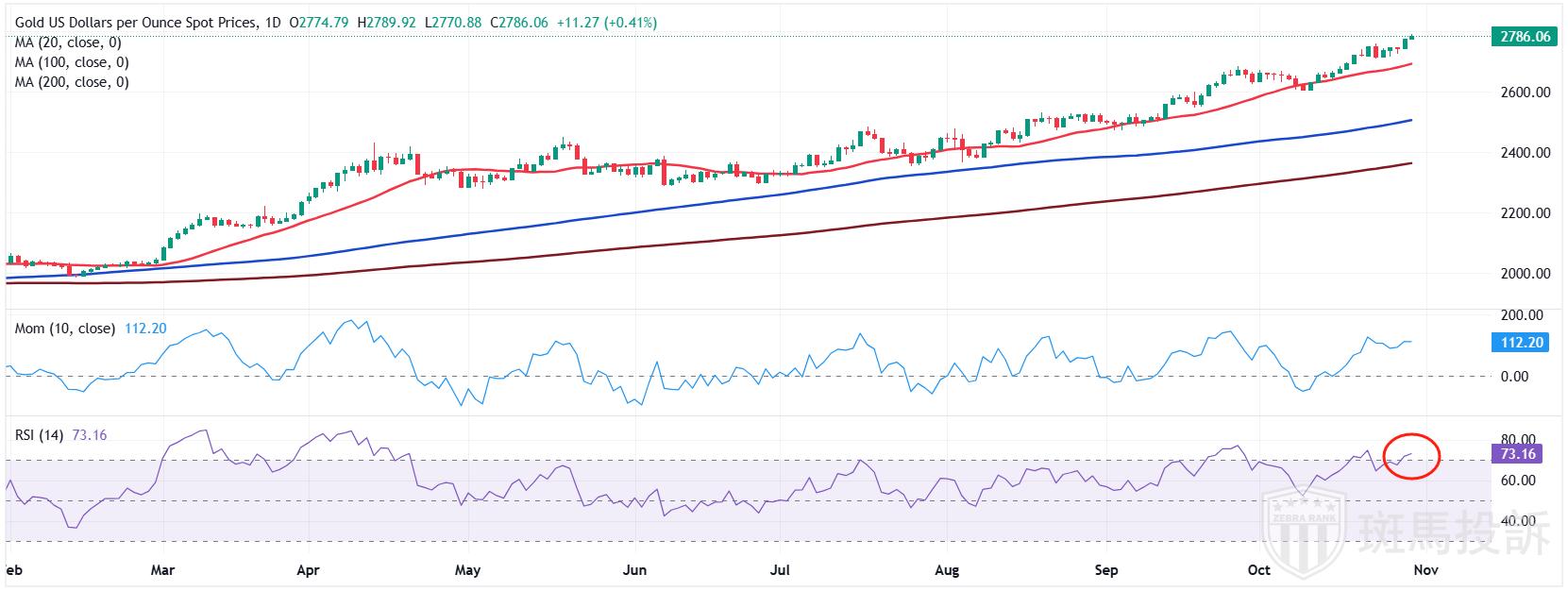Select the MA (100, close, 0) legend
The image size is (1568, 591).
tap(72, 62)
